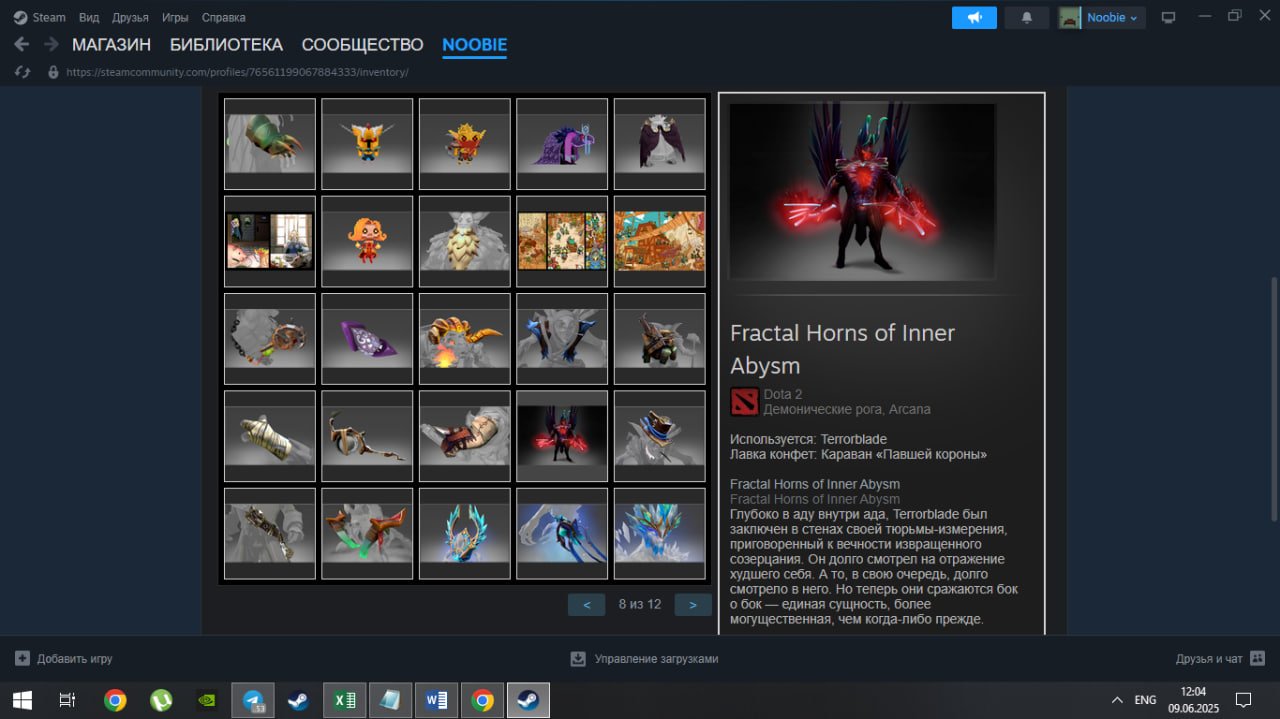
Task: Switch to Word on the taskbar
Action: pos(437,700)
